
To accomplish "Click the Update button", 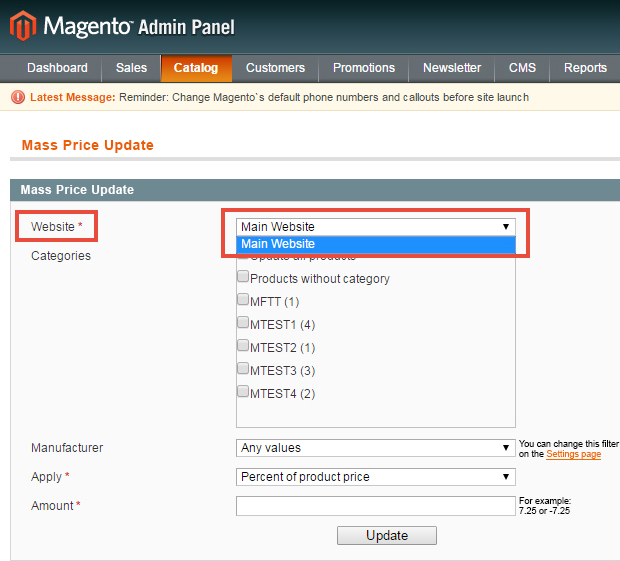I will point(387,535).
